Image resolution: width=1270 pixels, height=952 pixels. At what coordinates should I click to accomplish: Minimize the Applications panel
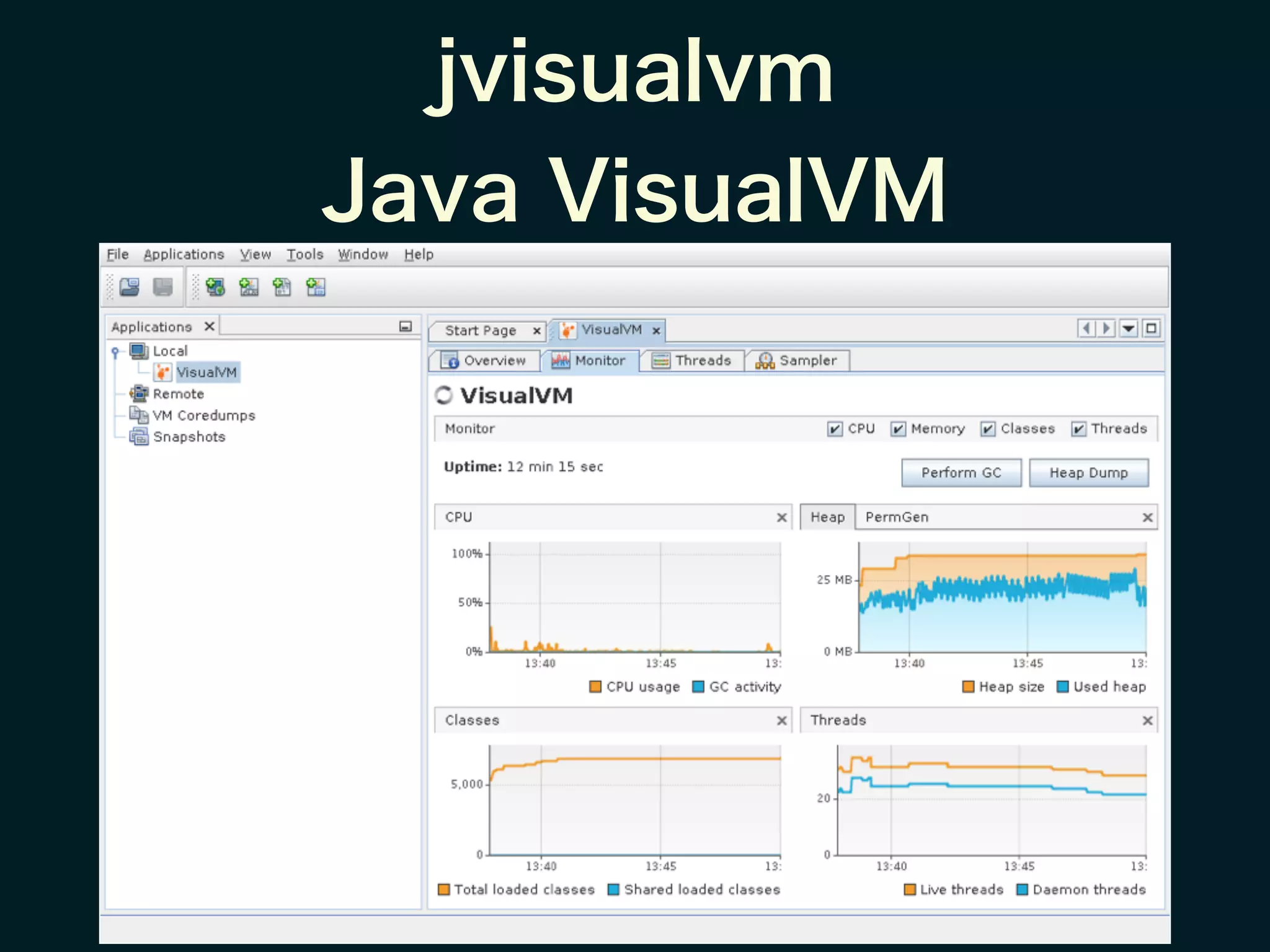406,327
